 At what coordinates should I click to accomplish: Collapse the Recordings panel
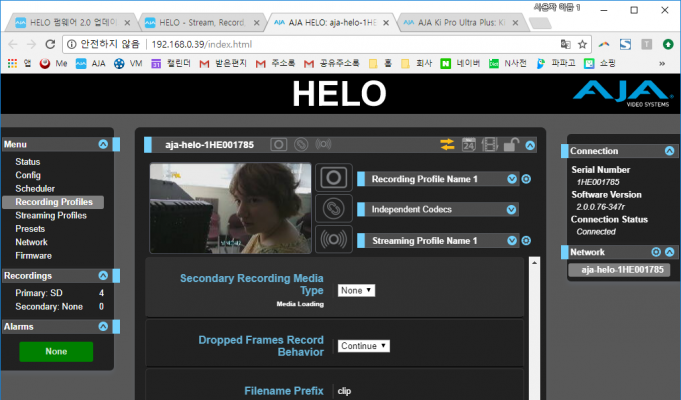point(103,275)
